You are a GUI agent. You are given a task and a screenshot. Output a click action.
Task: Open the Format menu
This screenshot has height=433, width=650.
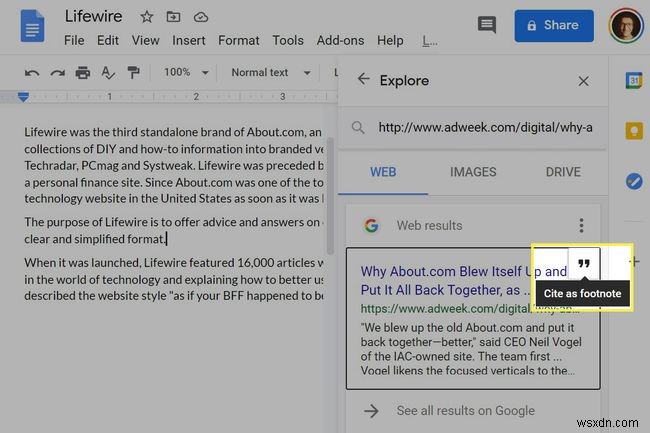tap(239, 41)
